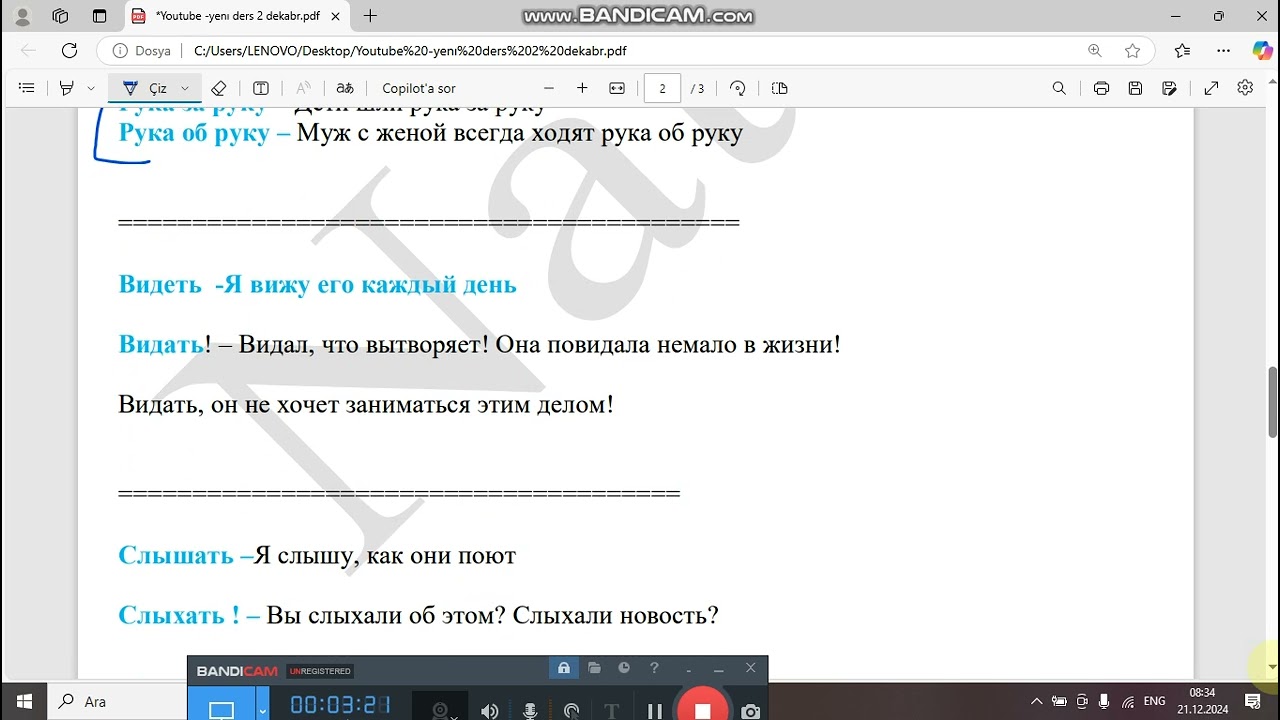Select the highlighter tool in PDF toolbar
This screenshot has height=720, width=1280.
tap(67, 88)
